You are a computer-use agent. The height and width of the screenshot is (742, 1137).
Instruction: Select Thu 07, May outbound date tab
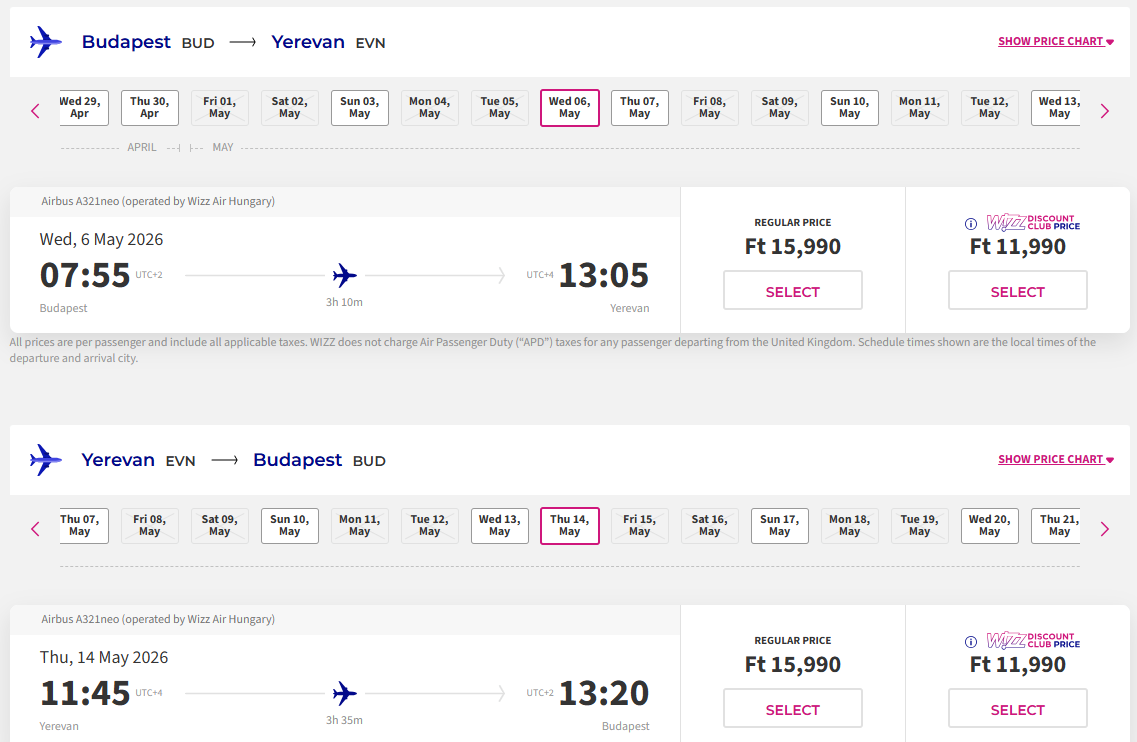tap(639, 108)
